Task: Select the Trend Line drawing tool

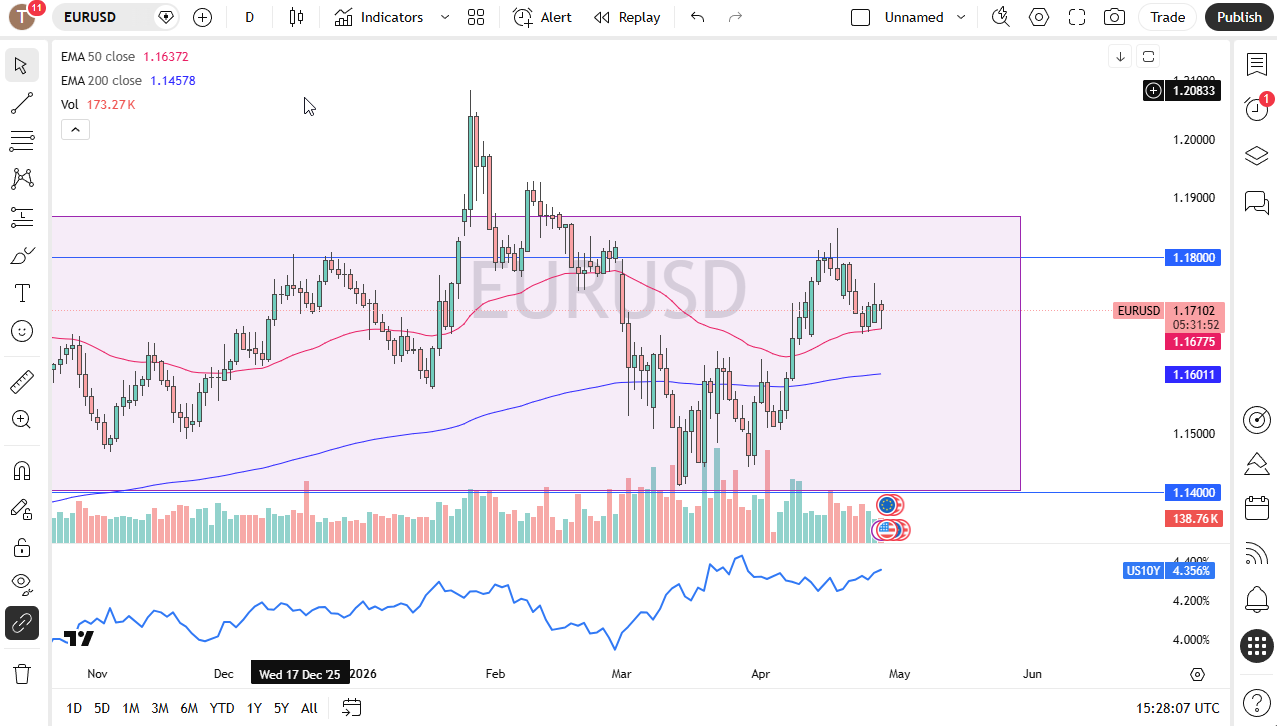Action: [22, 103]
